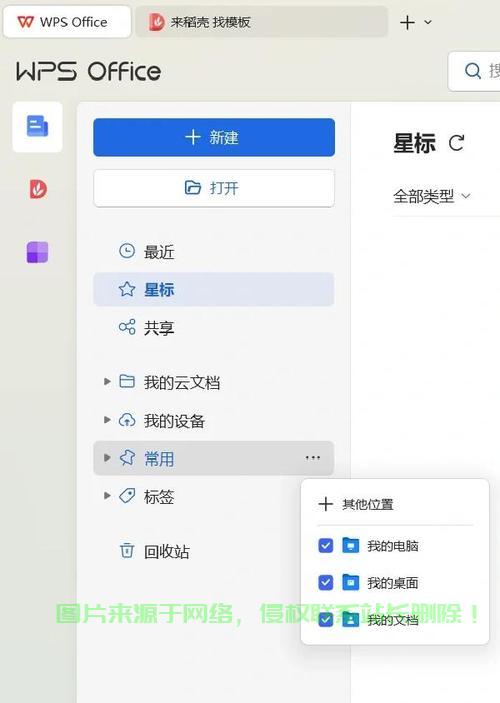
Task: Open the 全部类型 filter dropdown
Action: 432,196
